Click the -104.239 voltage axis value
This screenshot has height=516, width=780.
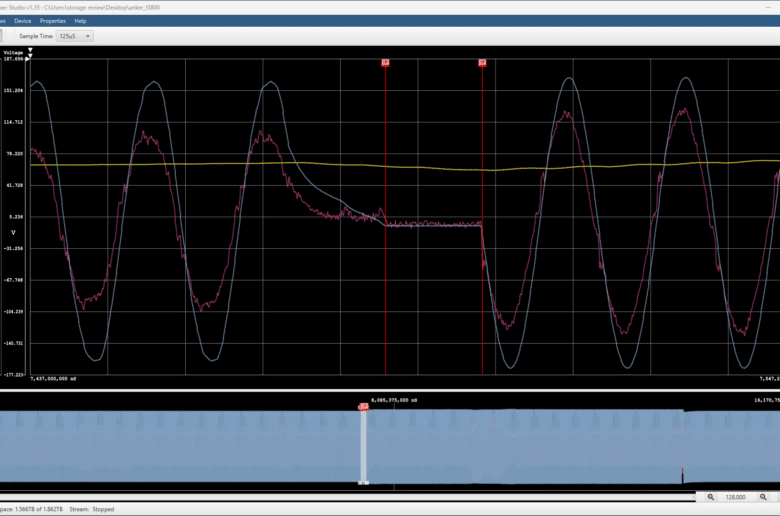[13, 311]
